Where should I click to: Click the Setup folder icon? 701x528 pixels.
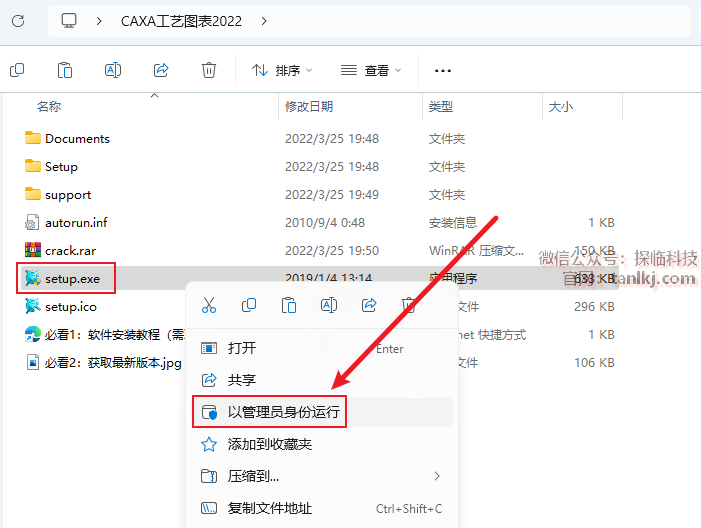tap(33, 166)
